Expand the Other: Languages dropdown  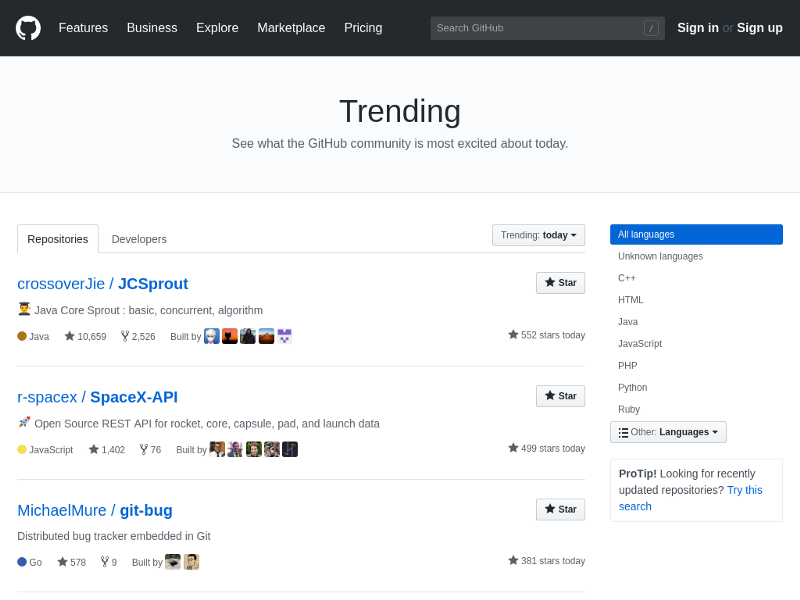pyautogui.click(x=668, y=432)
